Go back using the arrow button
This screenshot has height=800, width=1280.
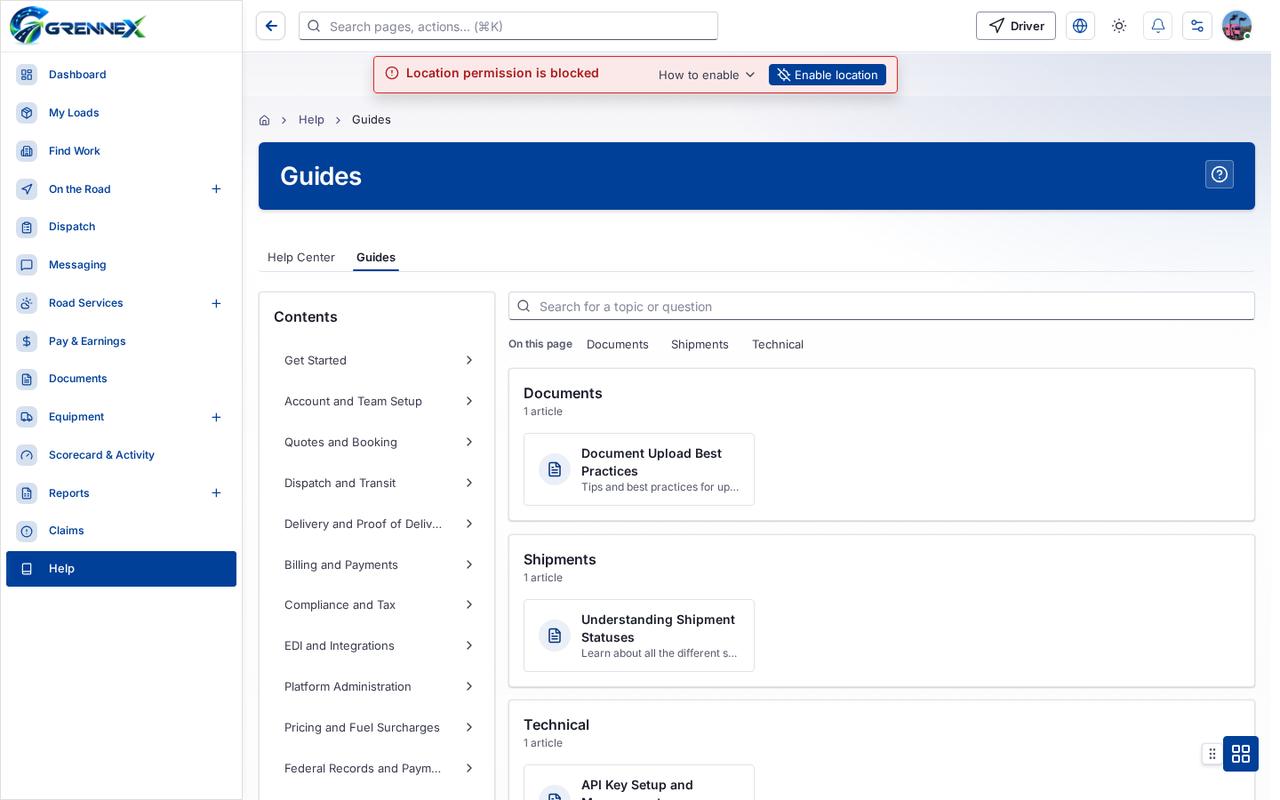coord(271,26)
